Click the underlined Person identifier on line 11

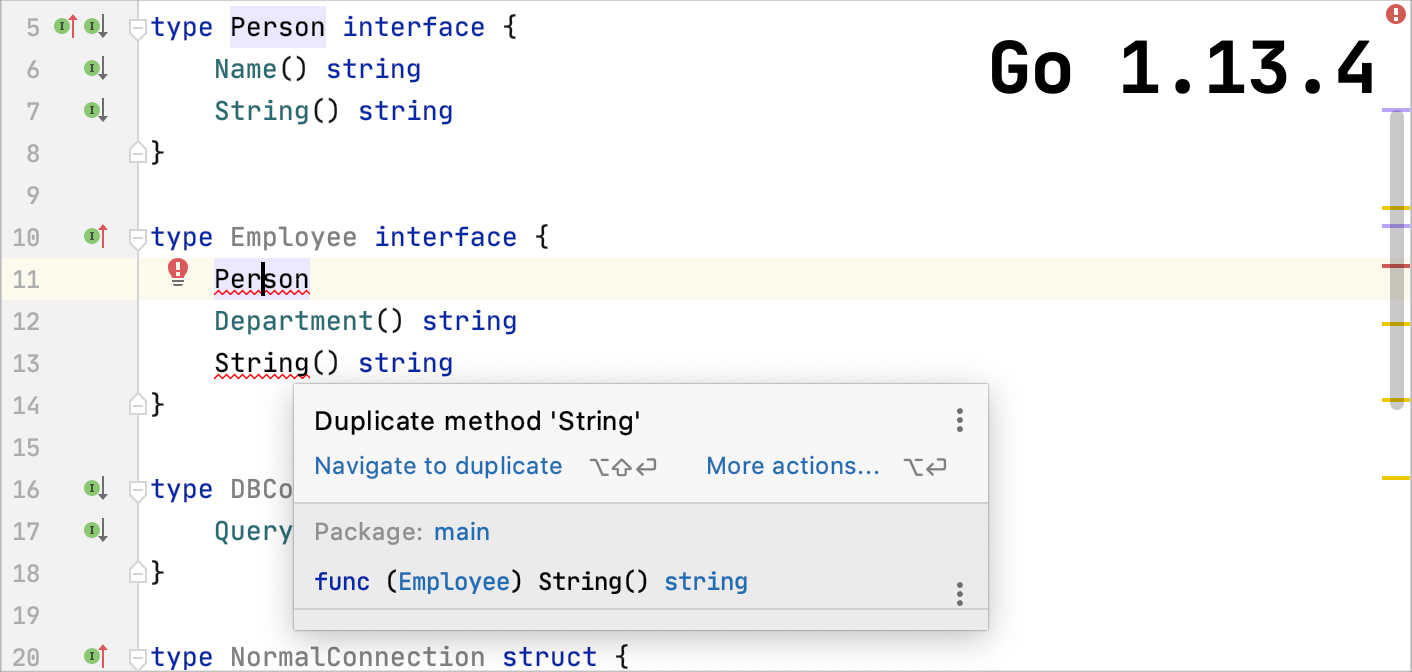[262, 279]
